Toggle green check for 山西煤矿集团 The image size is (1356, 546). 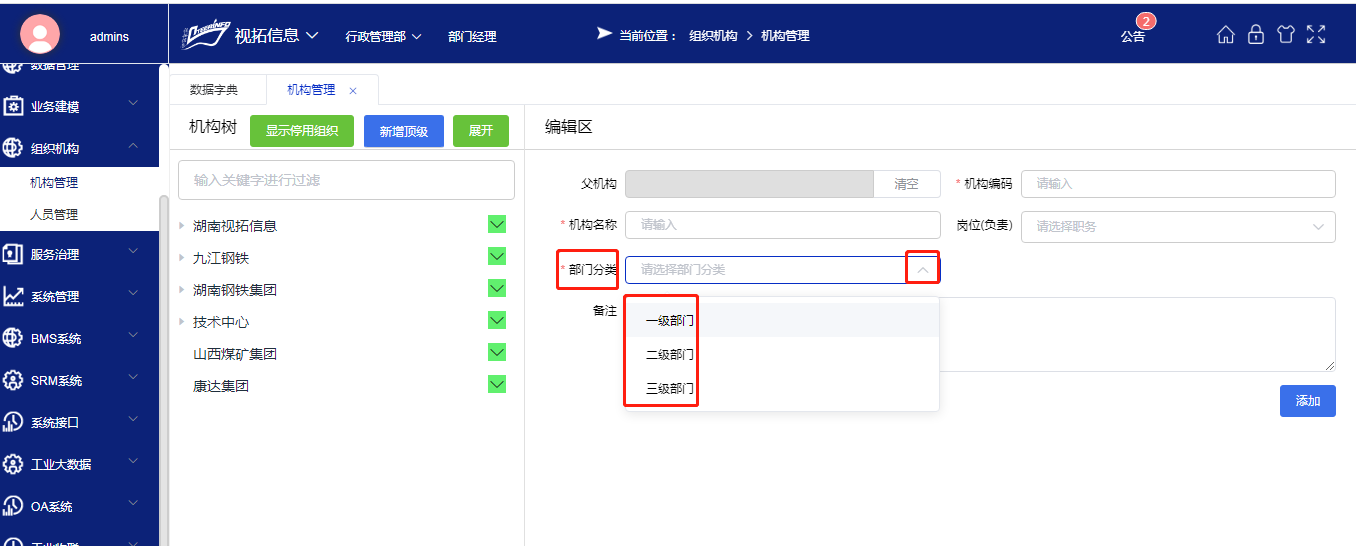click(x=497, y=352)
